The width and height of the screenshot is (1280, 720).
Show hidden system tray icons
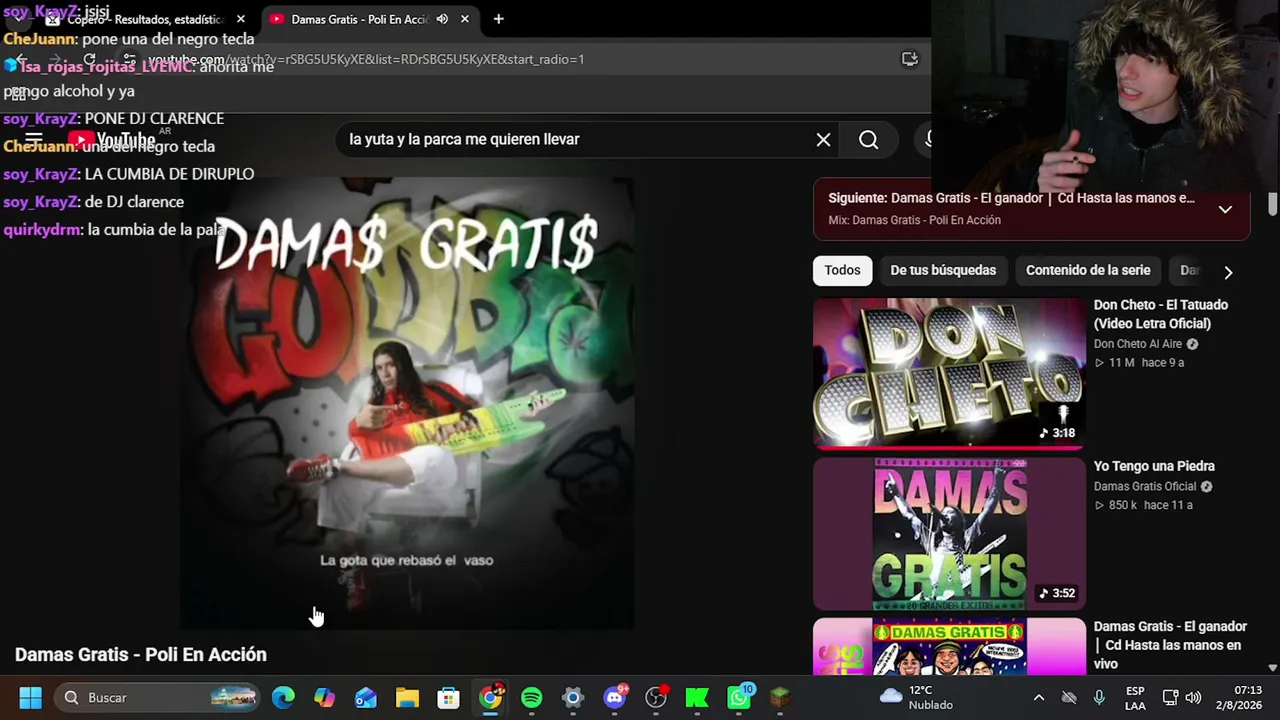click(x=1039, y=698)
